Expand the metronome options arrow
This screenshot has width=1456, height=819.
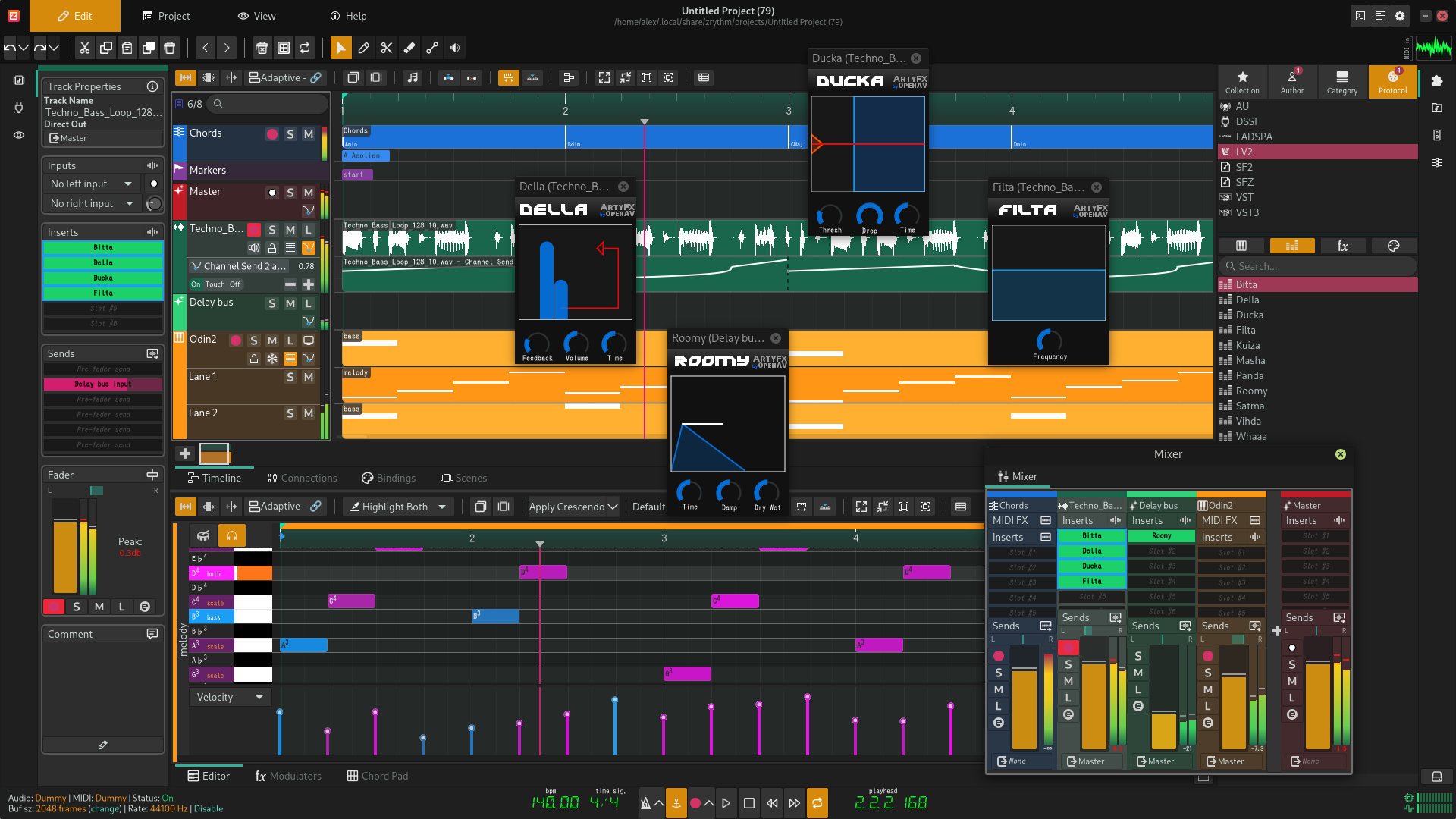coord(659,803)
